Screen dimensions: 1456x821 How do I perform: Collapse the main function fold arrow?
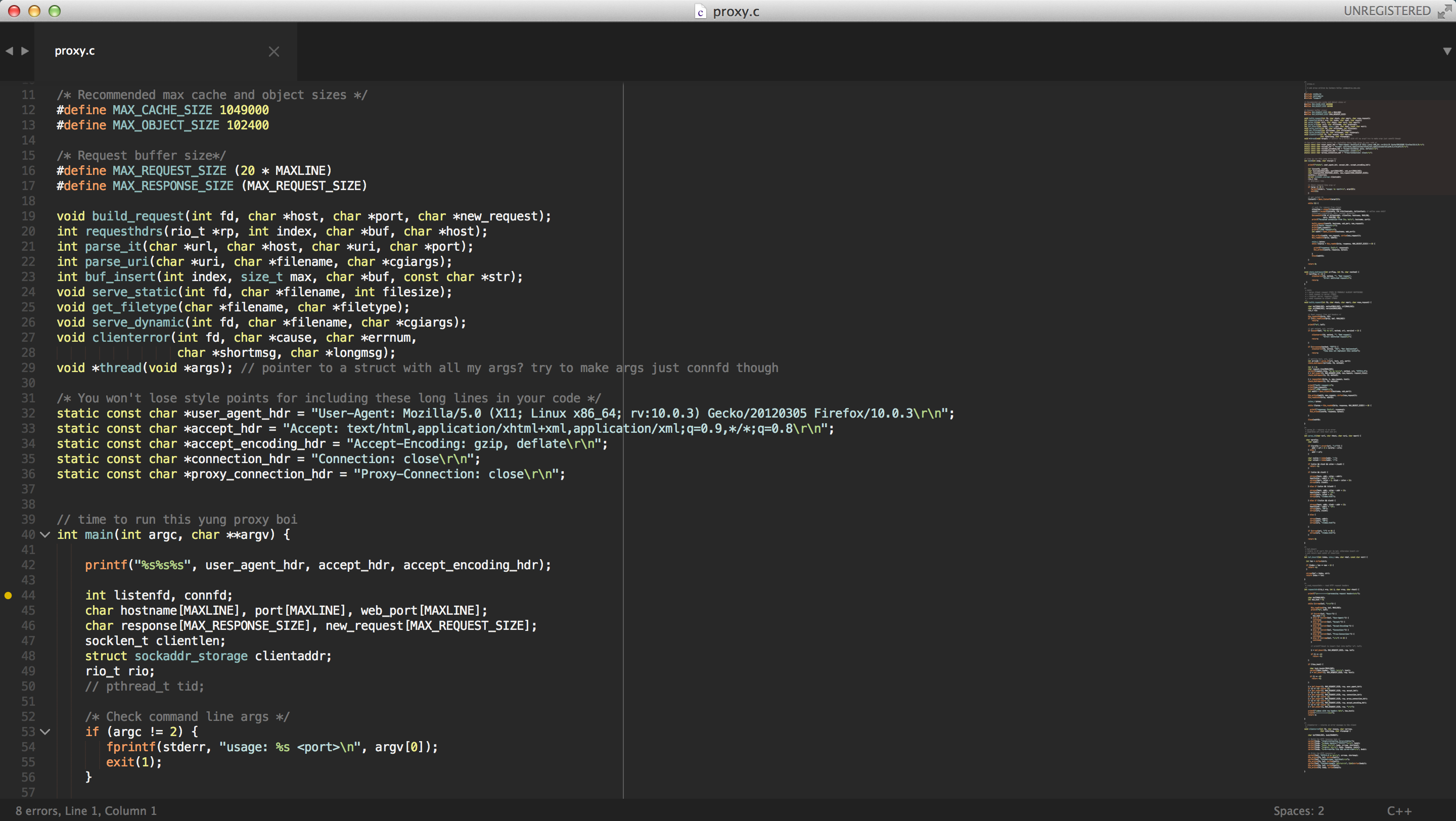[x=45, y=534]
